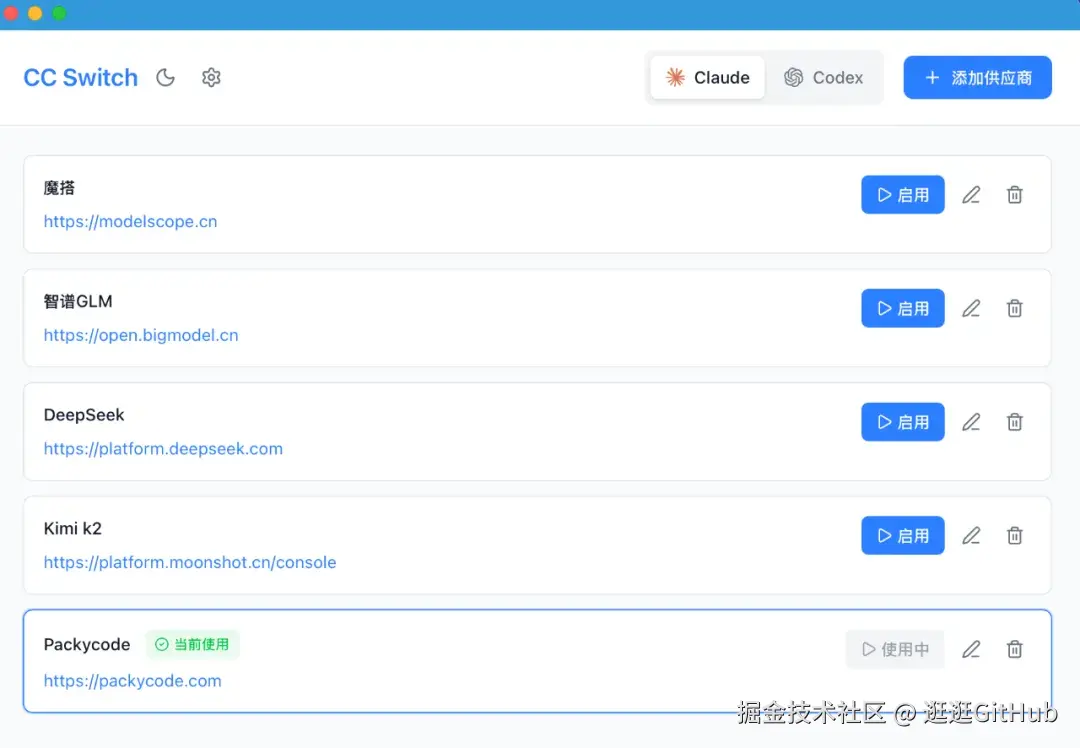
Task: Enable the 魔搭 provider with 启用
Action: (x=902, y=194)
